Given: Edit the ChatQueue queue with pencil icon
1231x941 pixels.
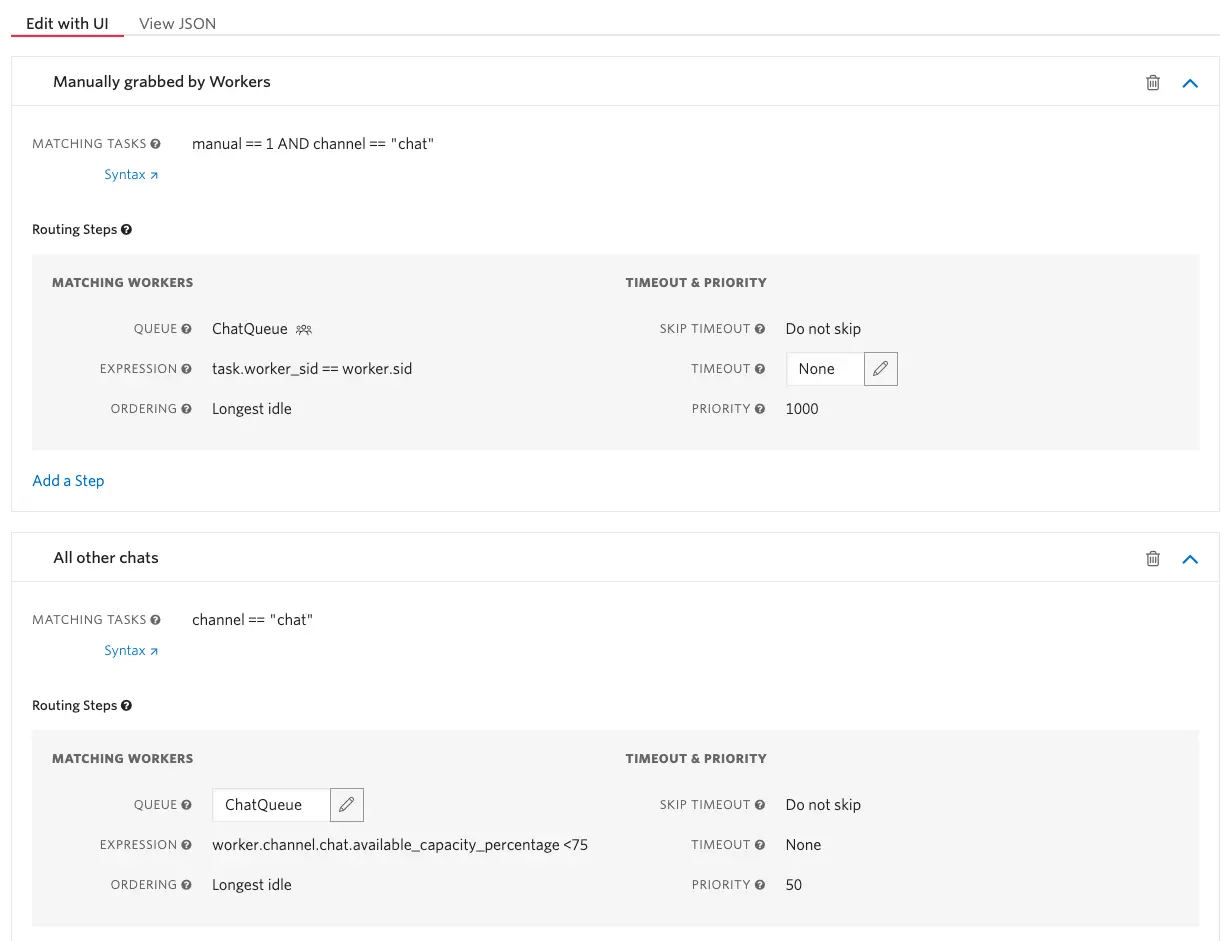Looking at the screenshot, I should (346, 805).
